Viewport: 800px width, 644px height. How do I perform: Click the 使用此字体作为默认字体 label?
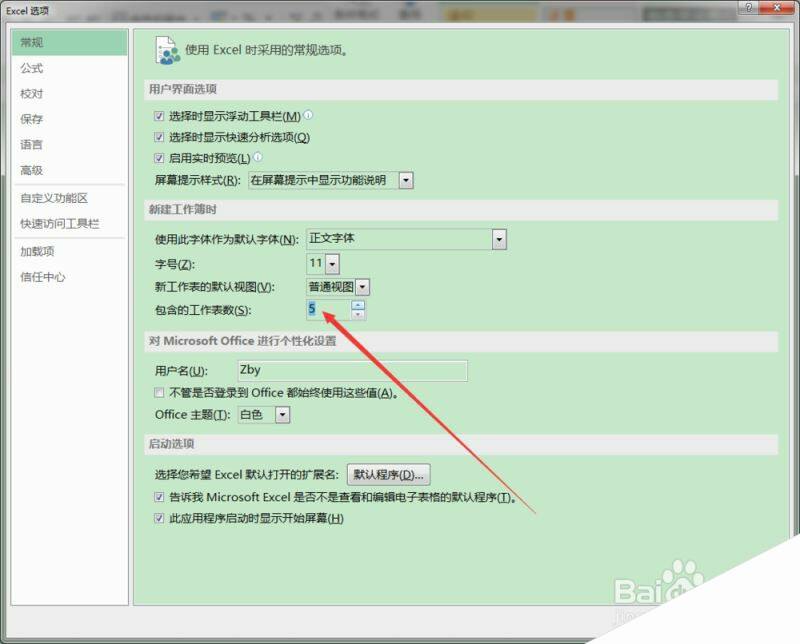227,239
